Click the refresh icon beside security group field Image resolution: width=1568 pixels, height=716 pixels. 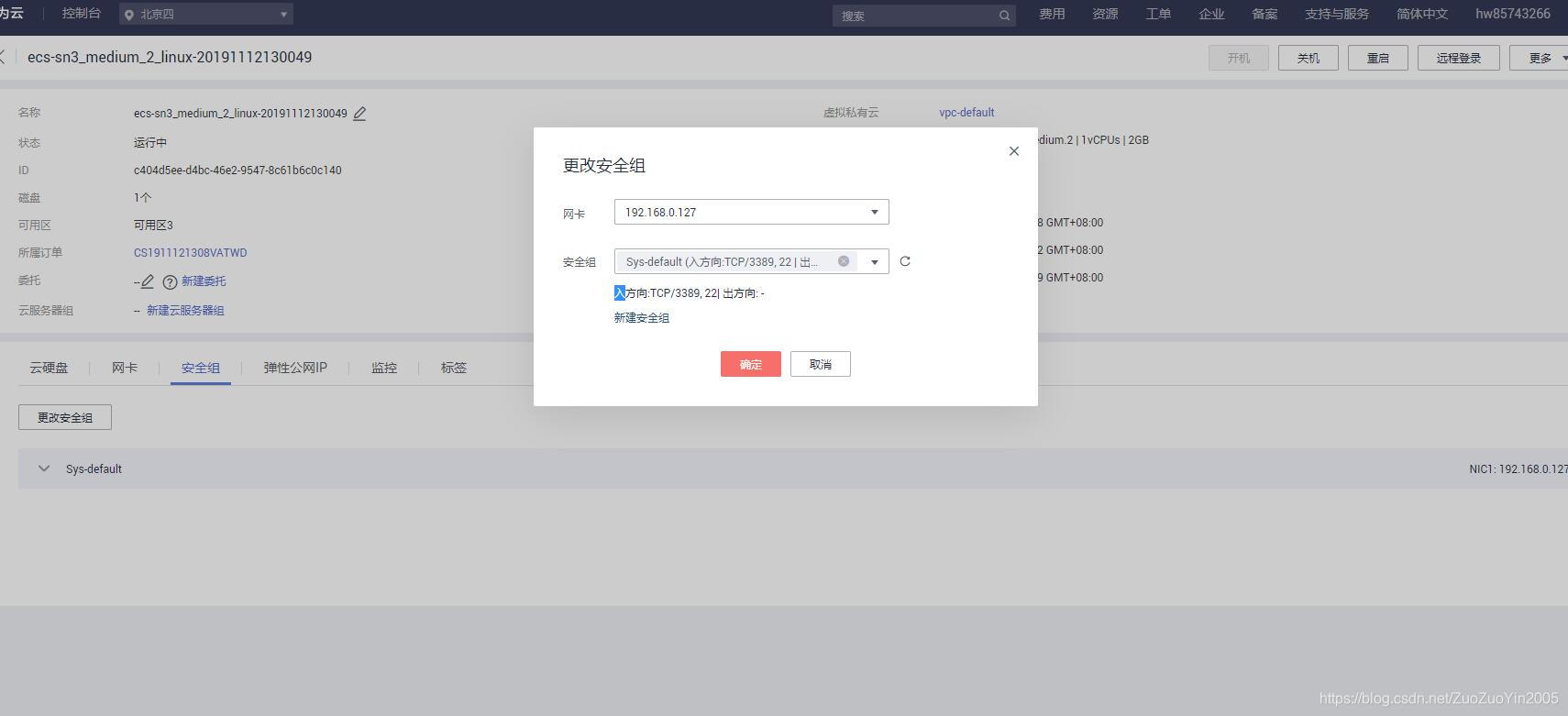(x=905, y=261)
